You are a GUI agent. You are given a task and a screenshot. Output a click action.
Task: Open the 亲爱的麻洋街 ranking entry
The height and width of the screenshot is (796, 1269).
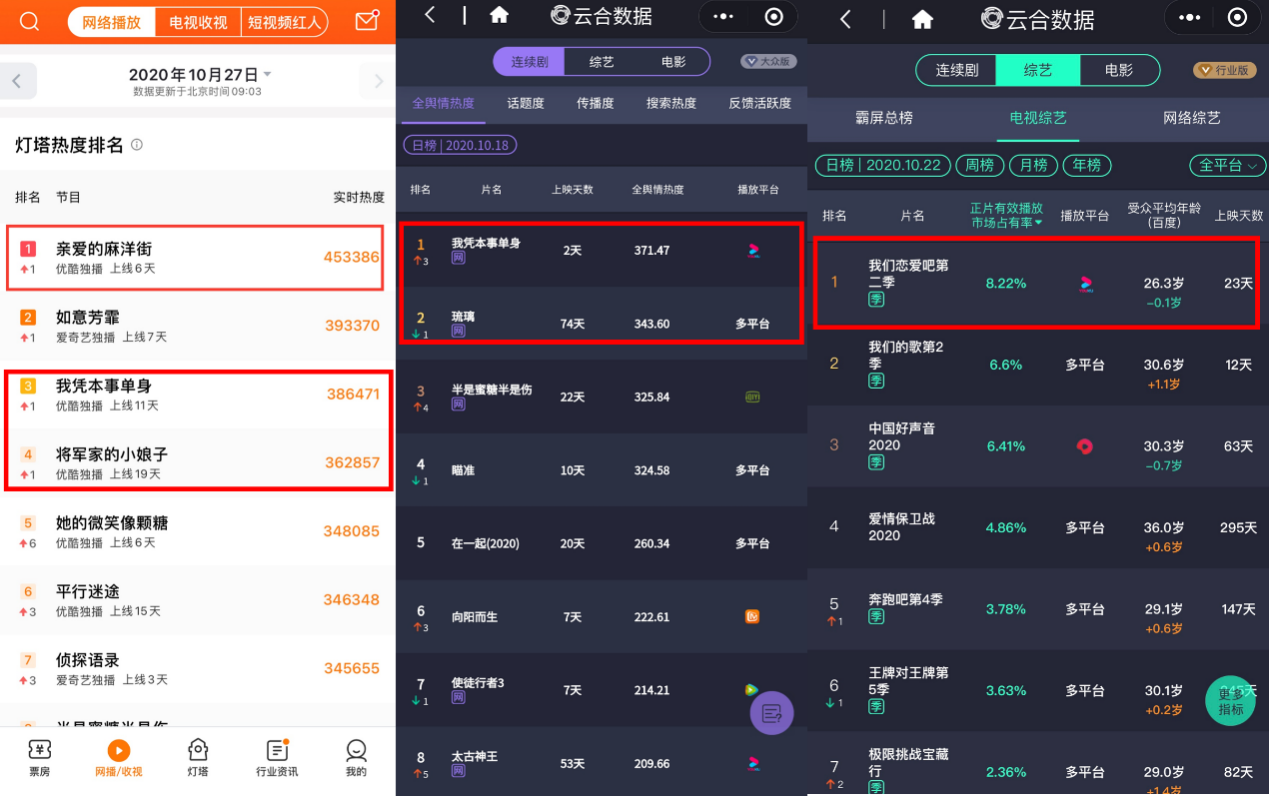tap(195, 257)
